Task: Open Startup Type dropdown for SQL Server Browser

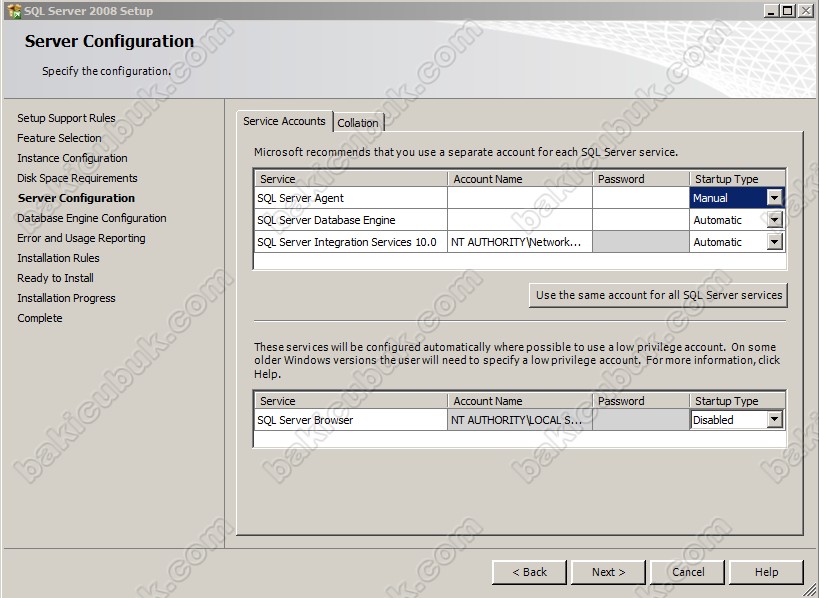Action: pos(774,419)
